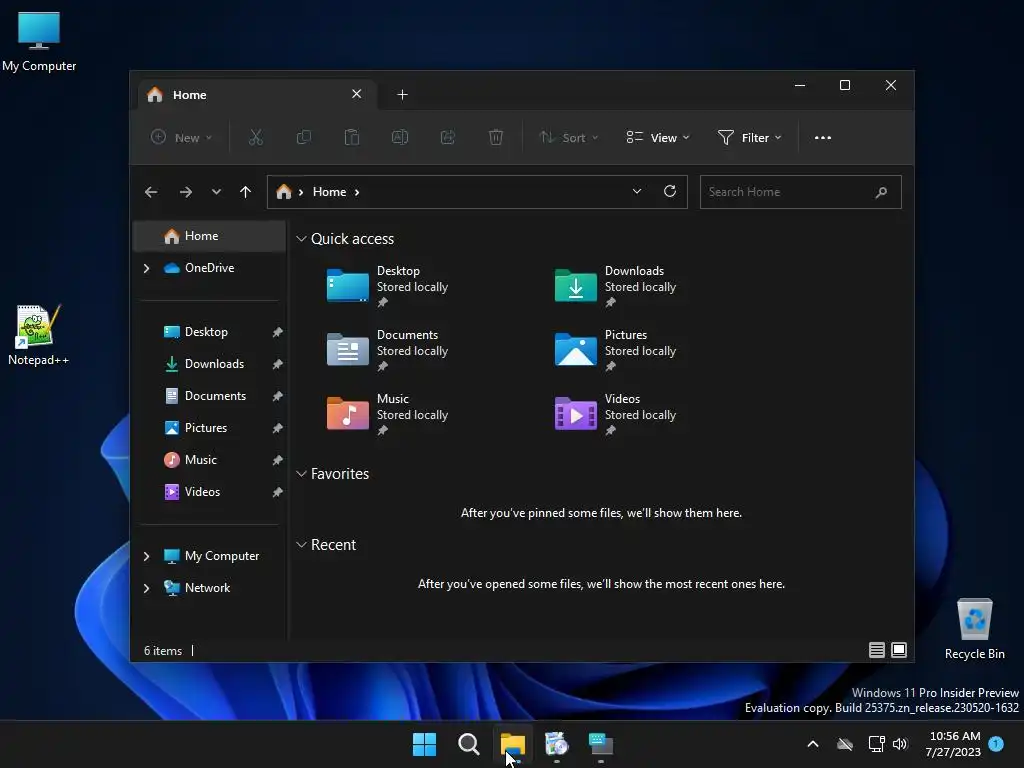Open the Filter dropdown
This screenshot has height=768, width=1024.
(750, 137)
